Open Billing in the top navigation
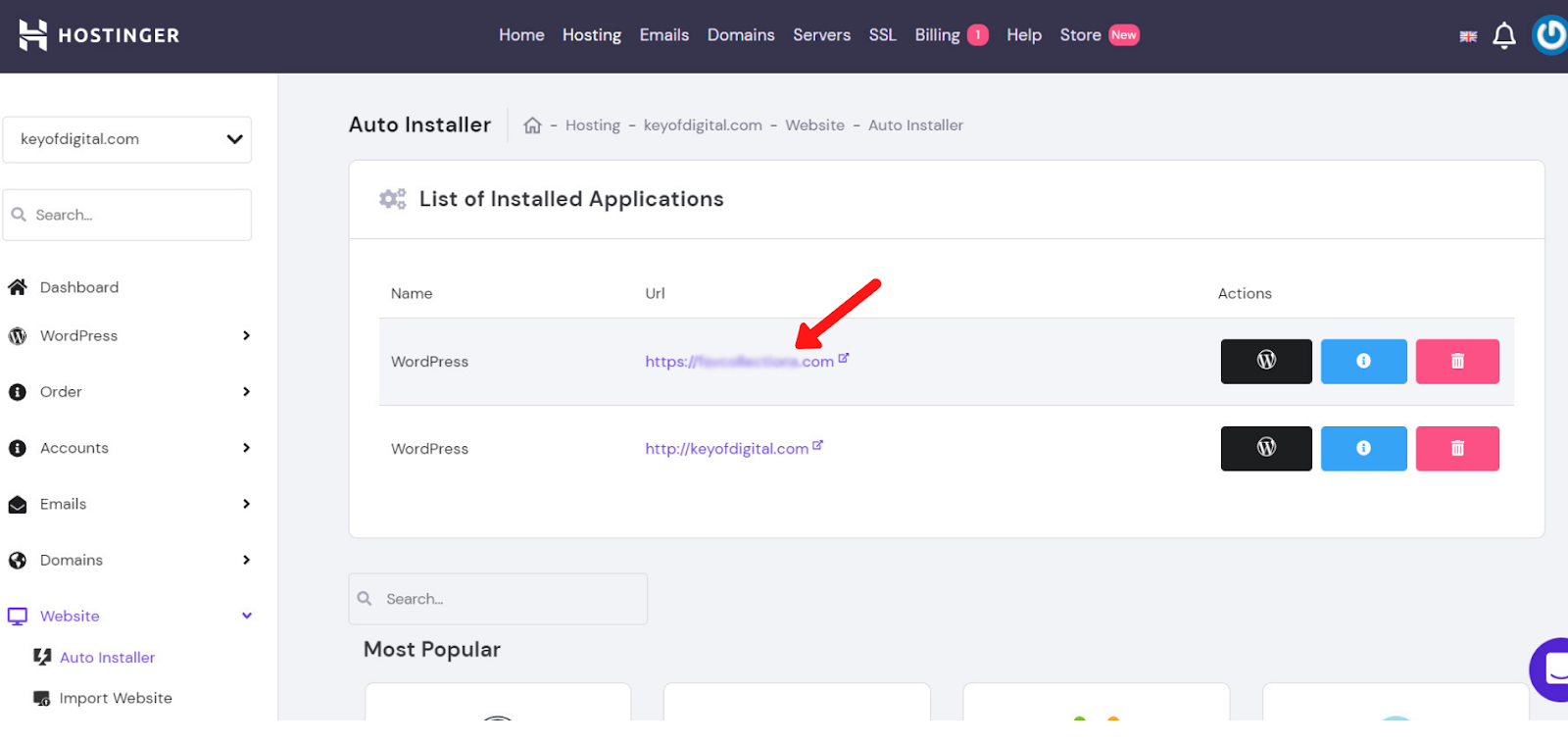The height and width of the screenshot is (742, 1568). pyautogui.click(x=938, y=35)
